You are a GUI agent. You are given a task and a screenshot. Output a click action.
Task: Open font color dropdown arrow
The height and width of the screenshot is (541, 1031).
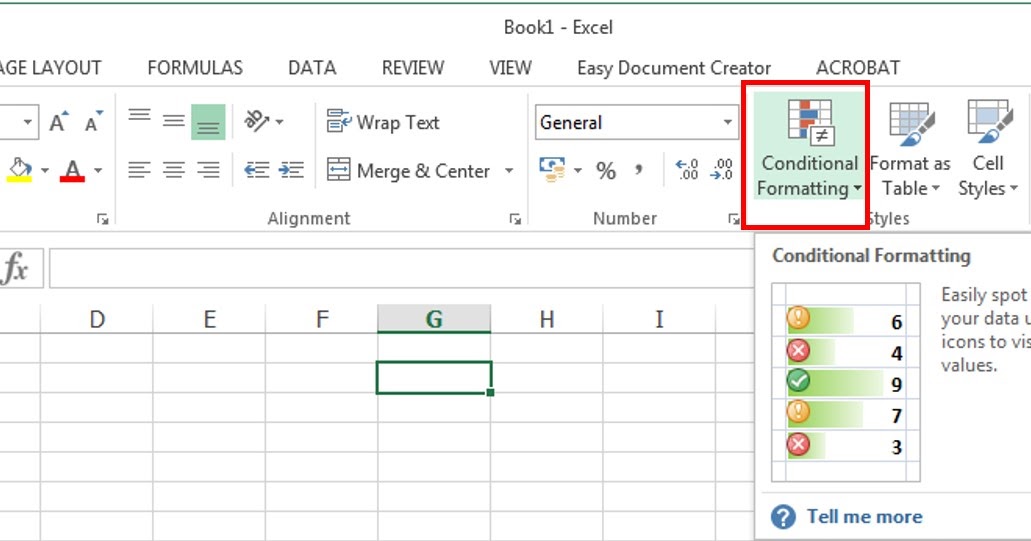(x=98, y=171)
